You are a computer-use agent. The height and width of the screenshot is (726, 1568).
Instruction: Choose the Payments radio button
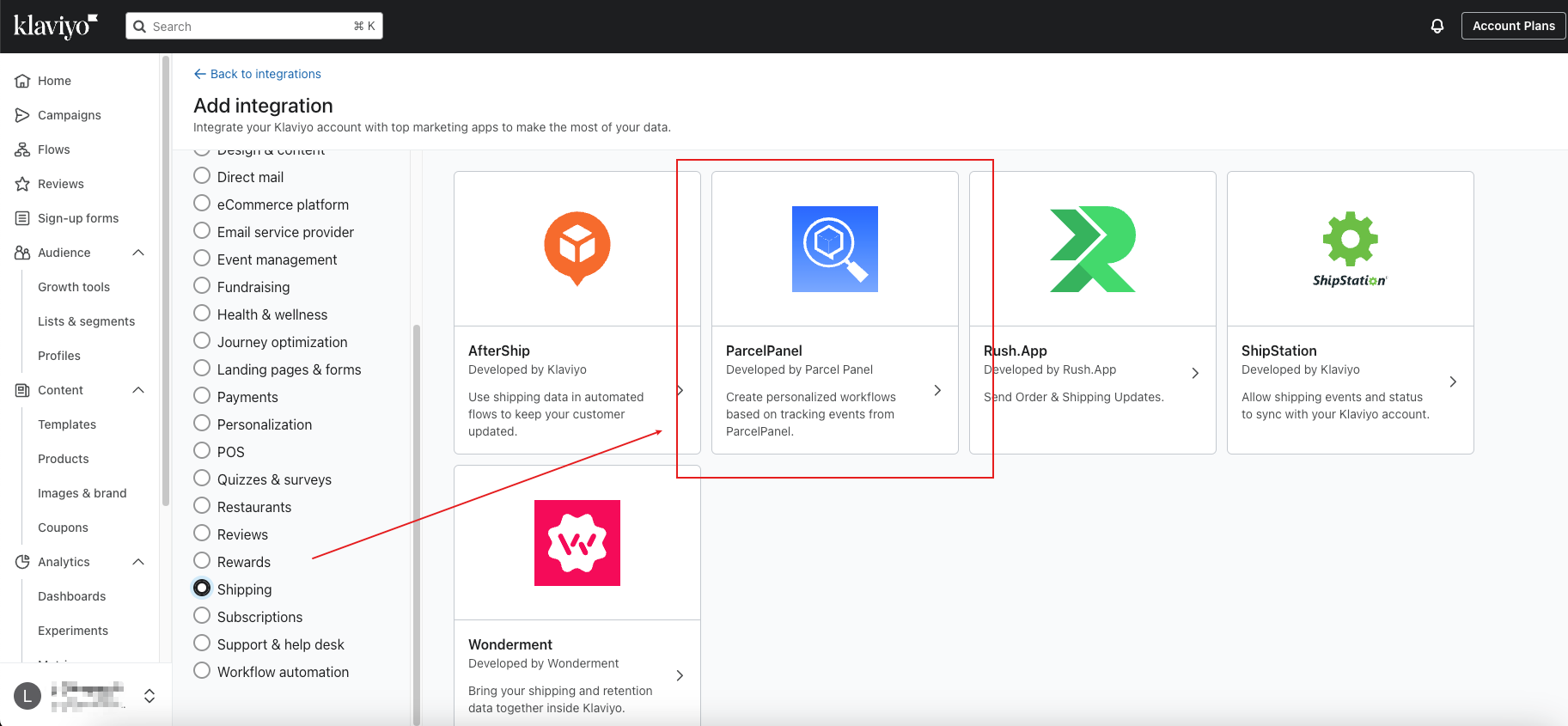[202, 396]
